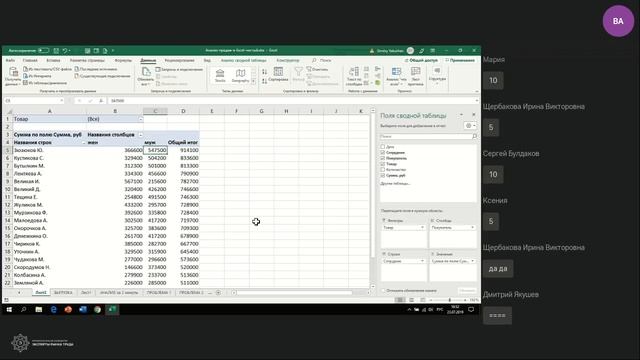640x360 pixels.
Task: Open the Insert (Вставка) ribbon tab
Action: [x=53, y=60]
